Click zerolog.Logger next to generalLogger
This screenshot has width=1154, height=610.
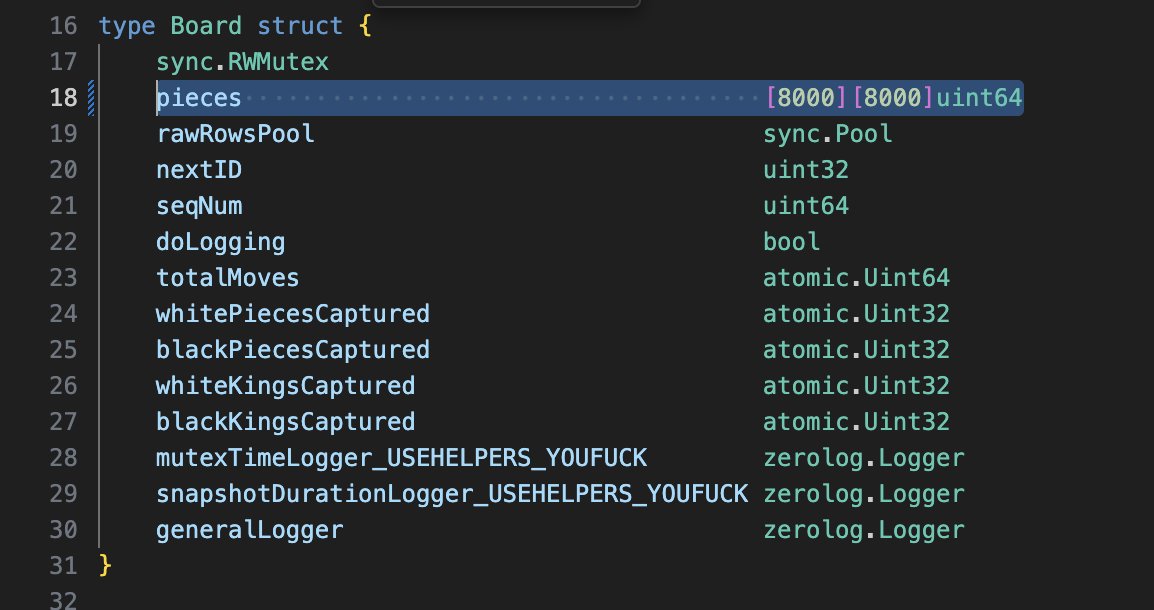(864, 531)
